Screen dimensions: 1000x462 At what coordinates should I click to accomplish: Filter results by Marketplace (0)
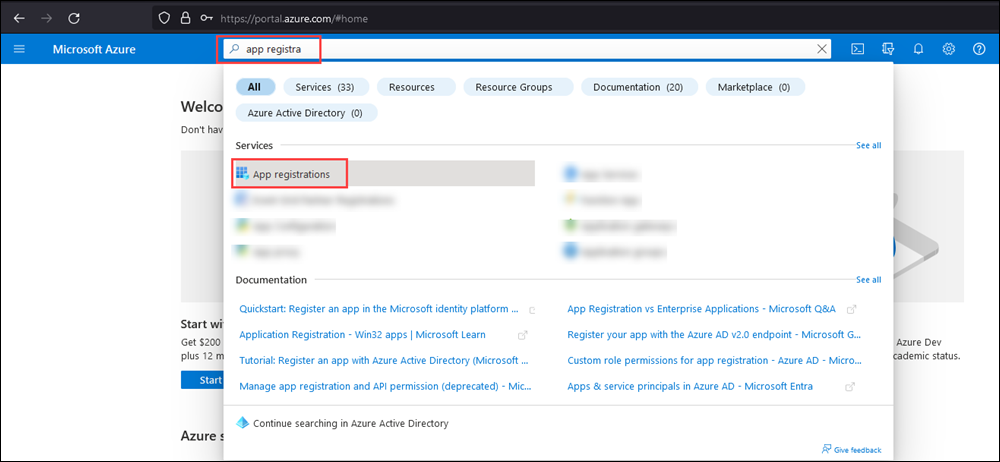click(753, 87)
